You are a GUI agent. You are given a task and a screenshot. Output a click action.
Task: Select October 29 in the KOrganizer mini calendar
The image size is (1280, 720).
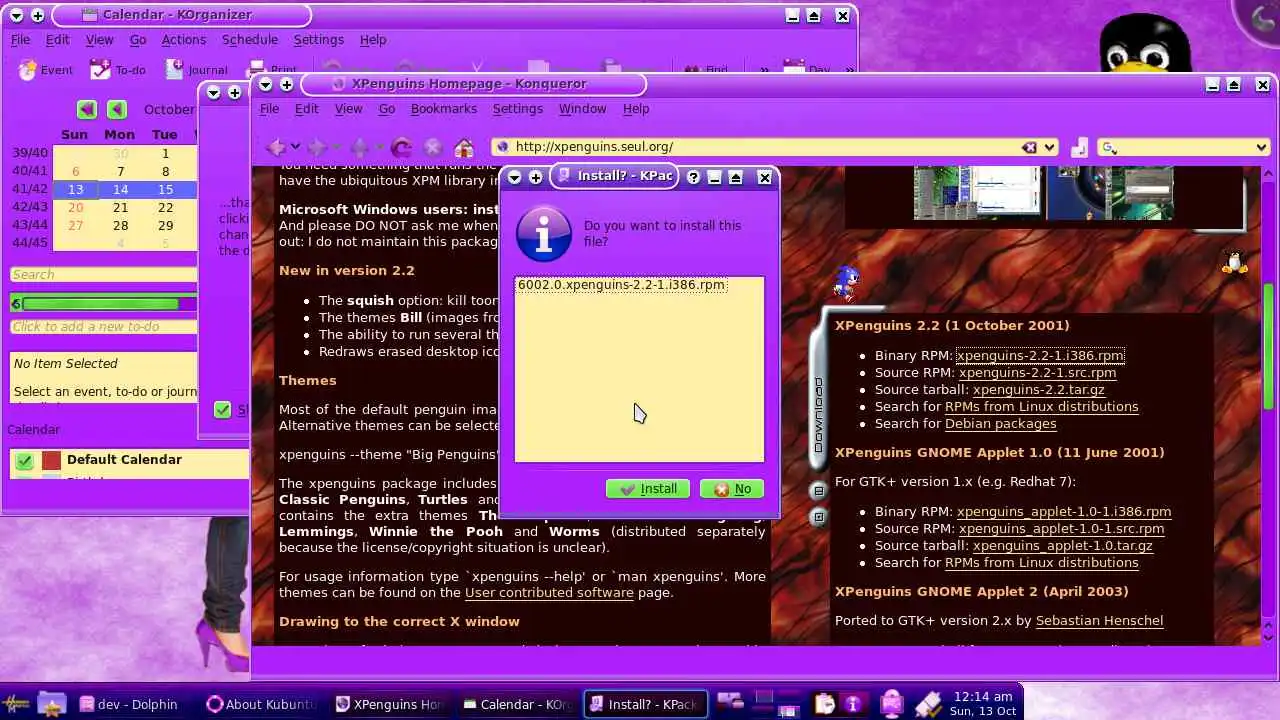165,226
